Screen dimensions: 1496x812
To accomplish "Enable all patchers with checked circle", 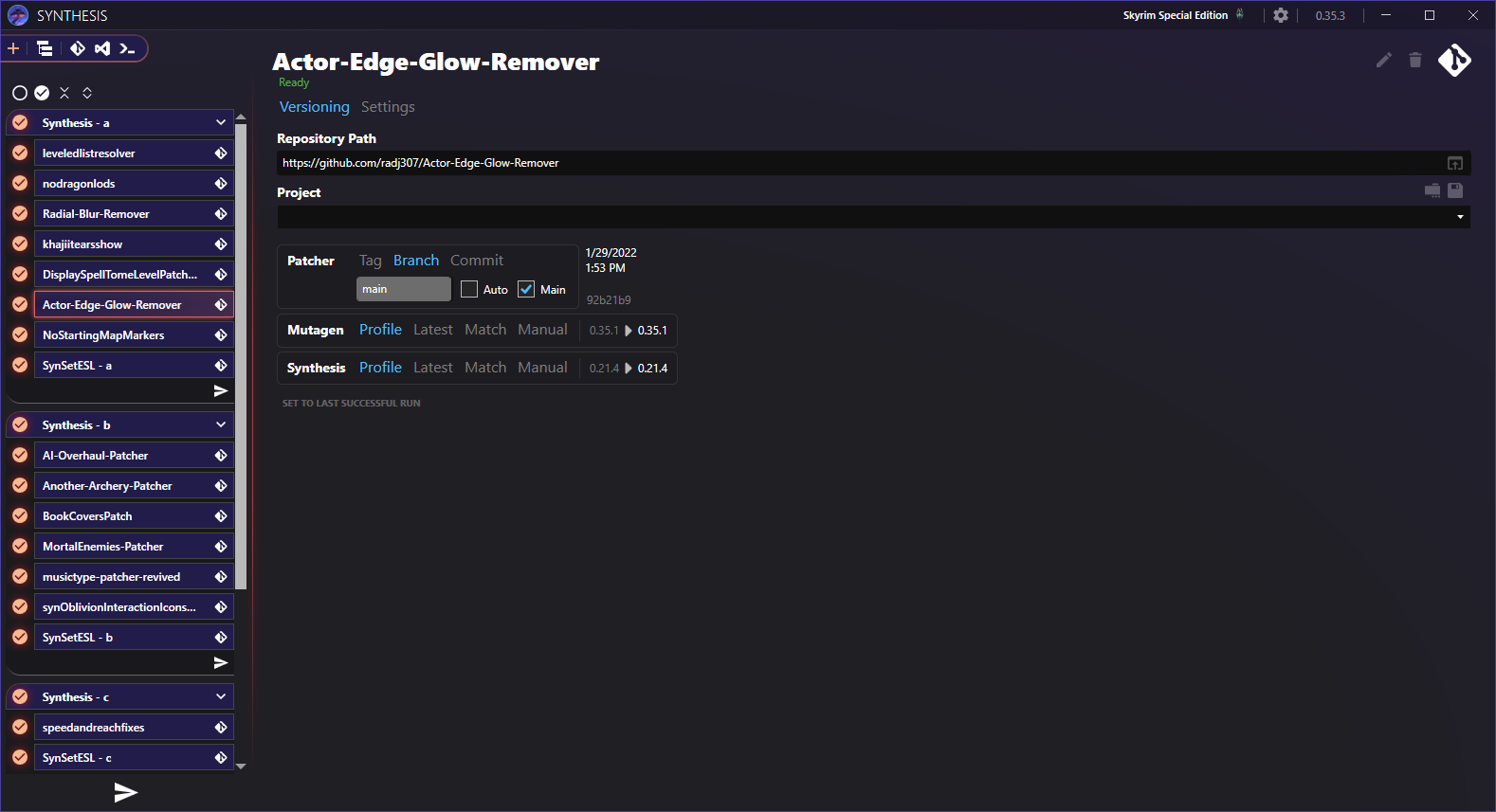I will pyautogui.click(x=42, y=93).
